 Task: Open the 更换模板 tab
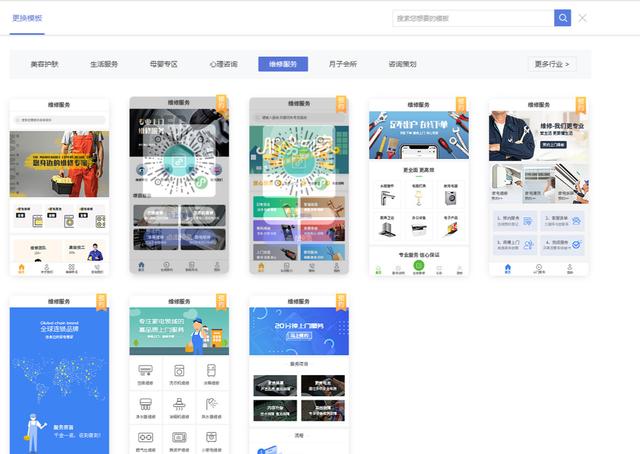point(27,18)
